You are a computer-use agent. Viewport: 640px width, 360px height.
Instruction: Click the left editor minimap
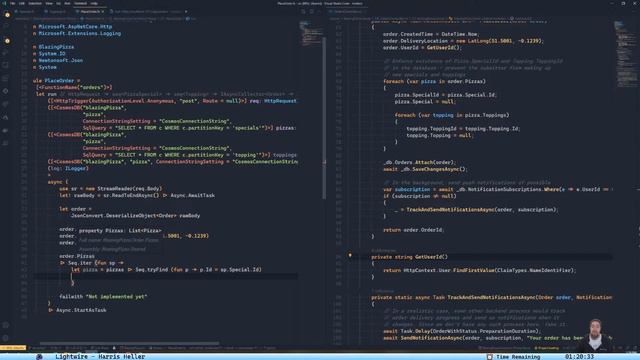tap(311, 33)
